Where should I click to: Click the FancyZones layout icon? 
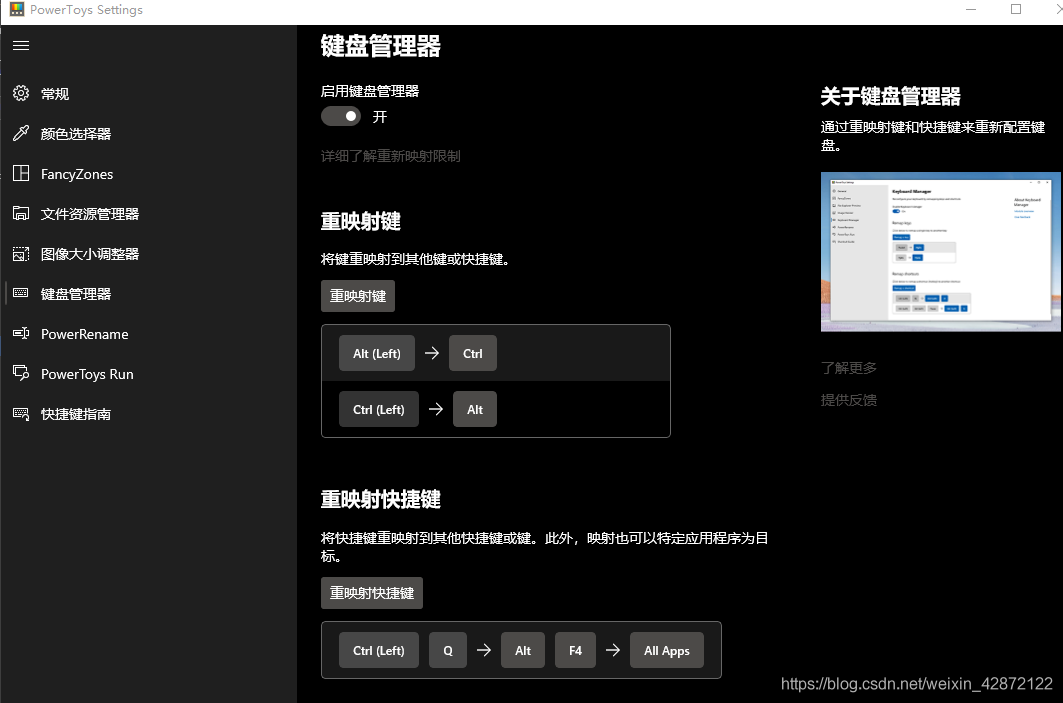(21, 174)
